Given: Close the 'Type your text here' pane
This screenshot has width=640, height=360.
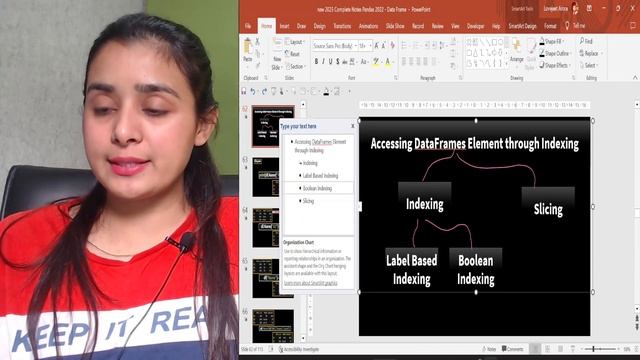Looking at the screenshot, I should point(353,126).
